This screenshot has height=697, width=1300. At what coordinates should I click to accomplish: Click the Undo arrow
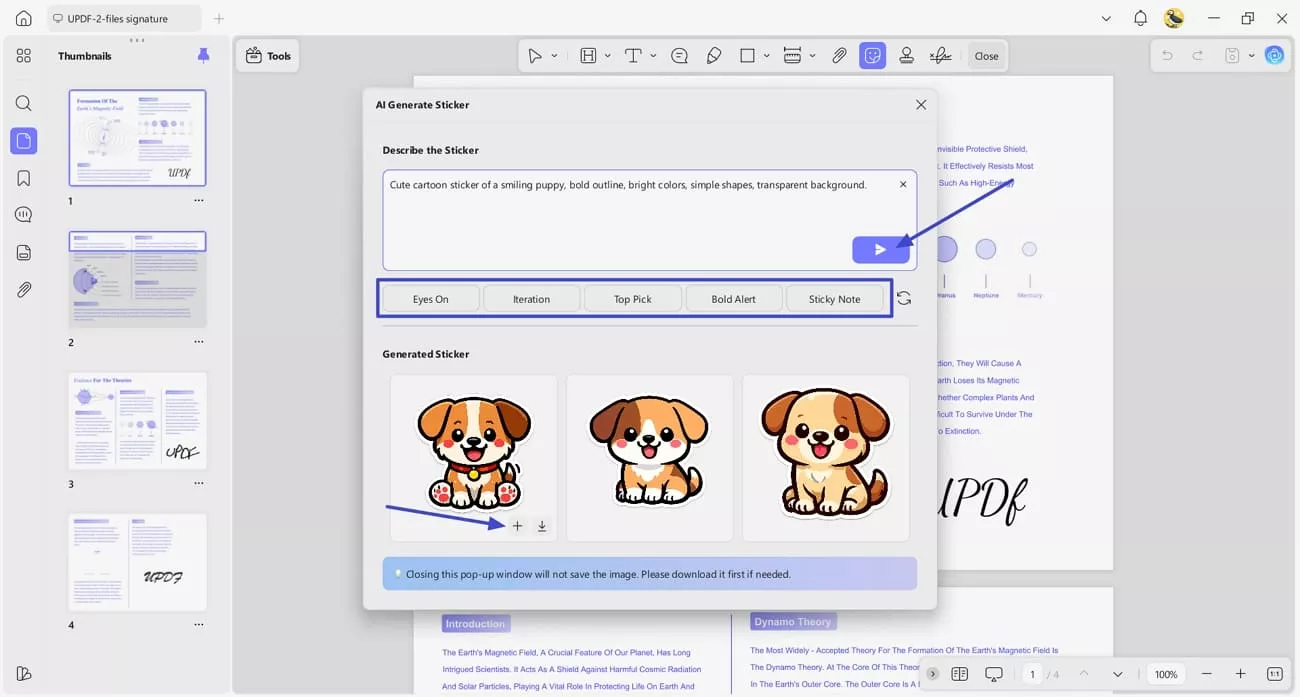pos(1167,56)
